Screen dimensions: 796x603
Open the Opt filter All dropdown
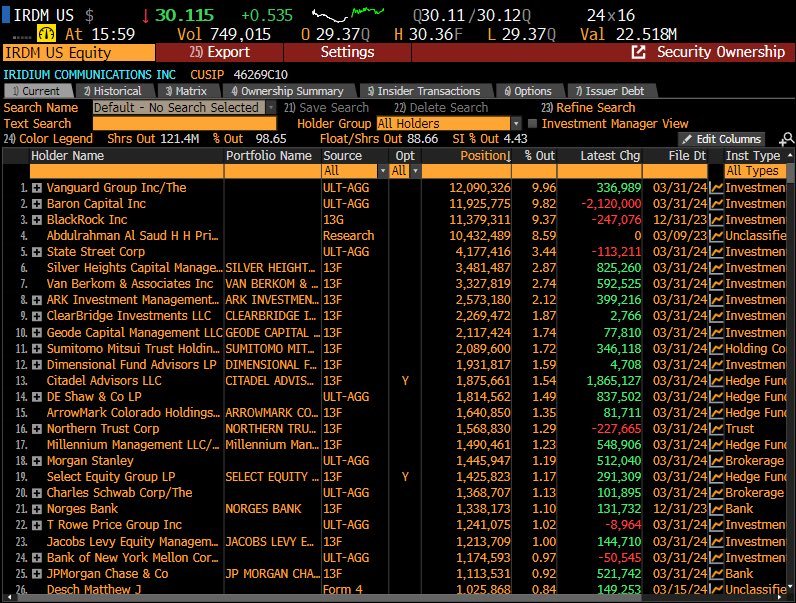[x=415, y=171]
